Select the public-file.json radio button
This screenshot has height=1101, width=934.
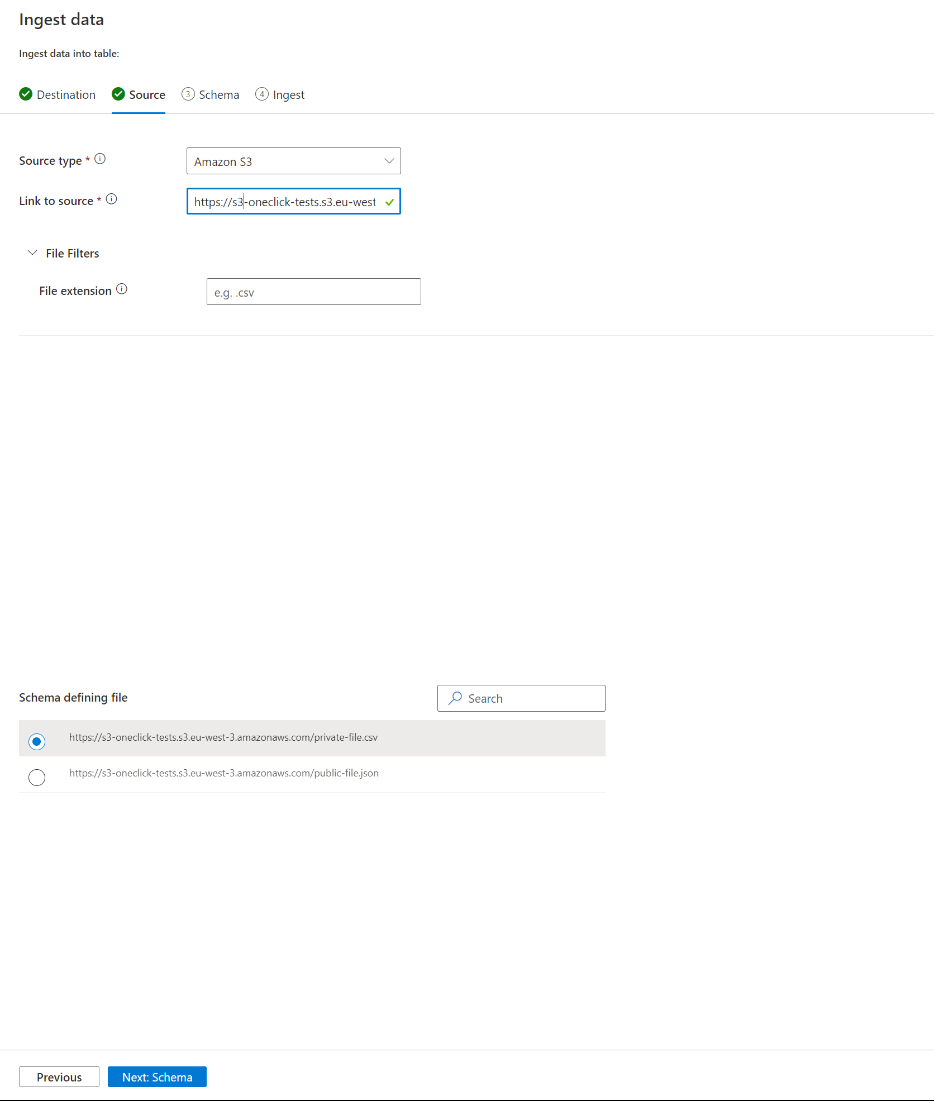pos(37,777)
